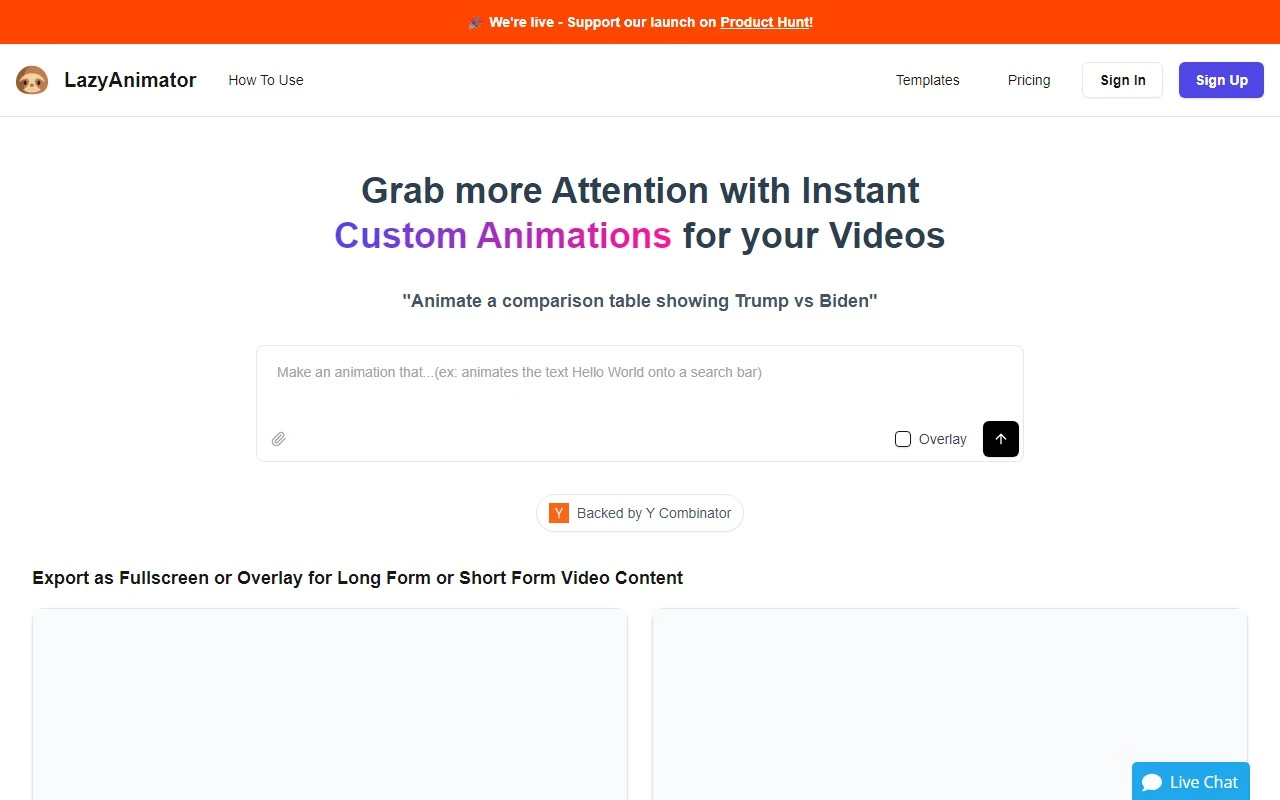Click the party popper emoji in banner
The height and width of the screenshot is (800, 1280).
(475, 22)
